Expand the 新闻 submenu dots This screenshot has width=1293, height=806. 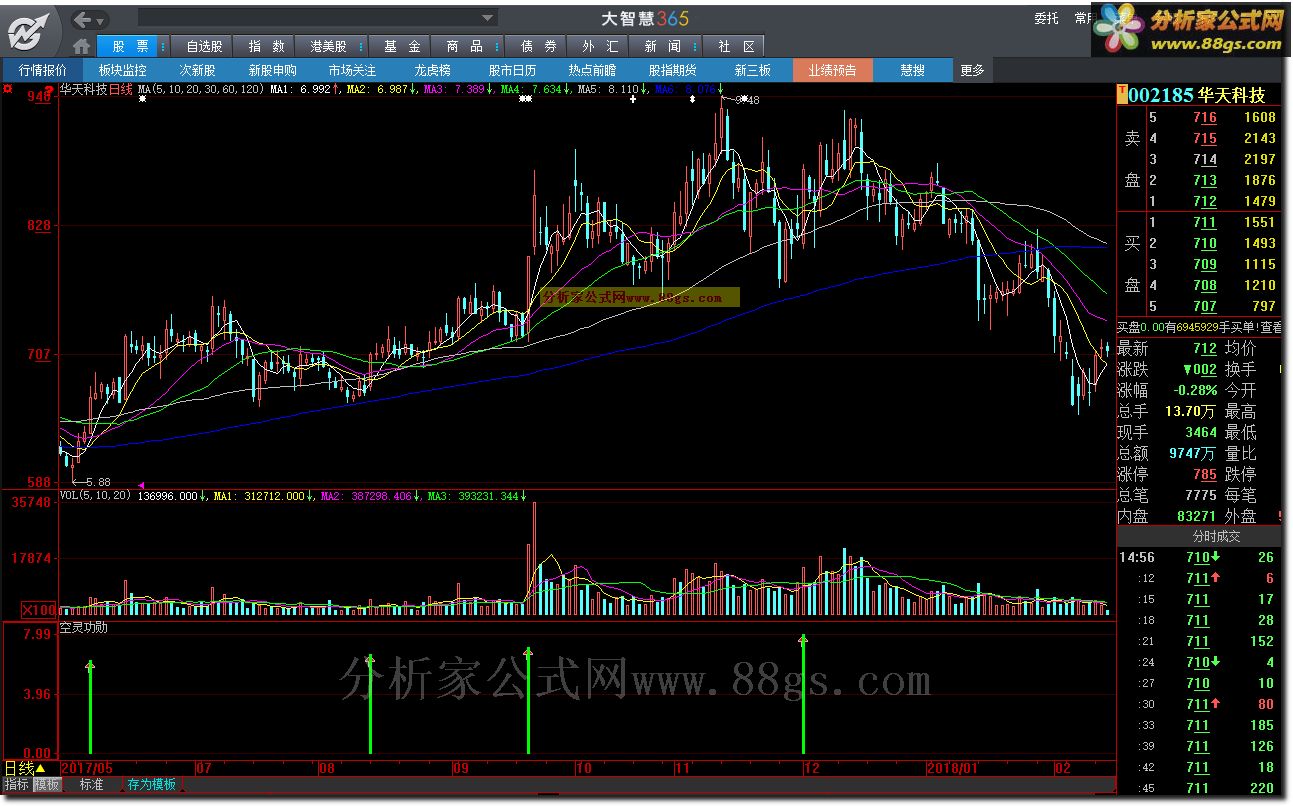pyautogui.click(x=696, y=47)
